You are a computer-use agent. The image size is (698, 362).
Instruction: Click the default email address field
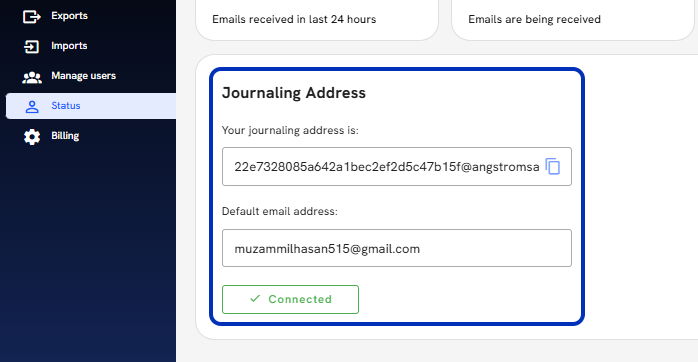(397, 248)
